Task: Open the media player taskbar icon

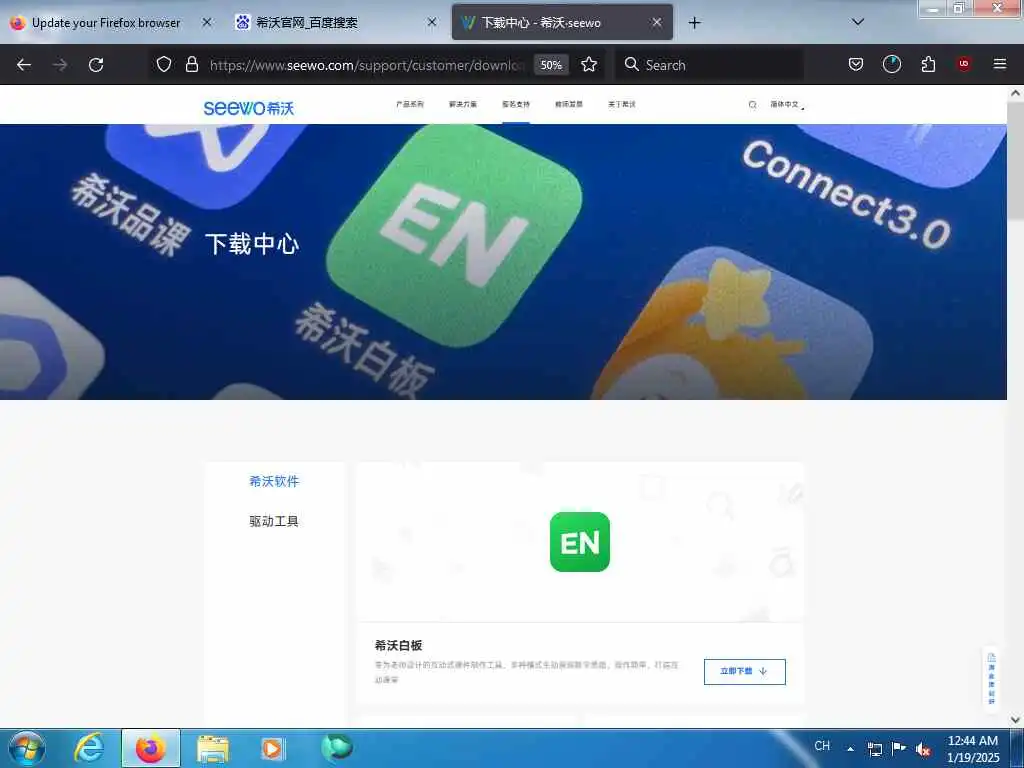Action: pyautogui.click(x=272, y=748)
